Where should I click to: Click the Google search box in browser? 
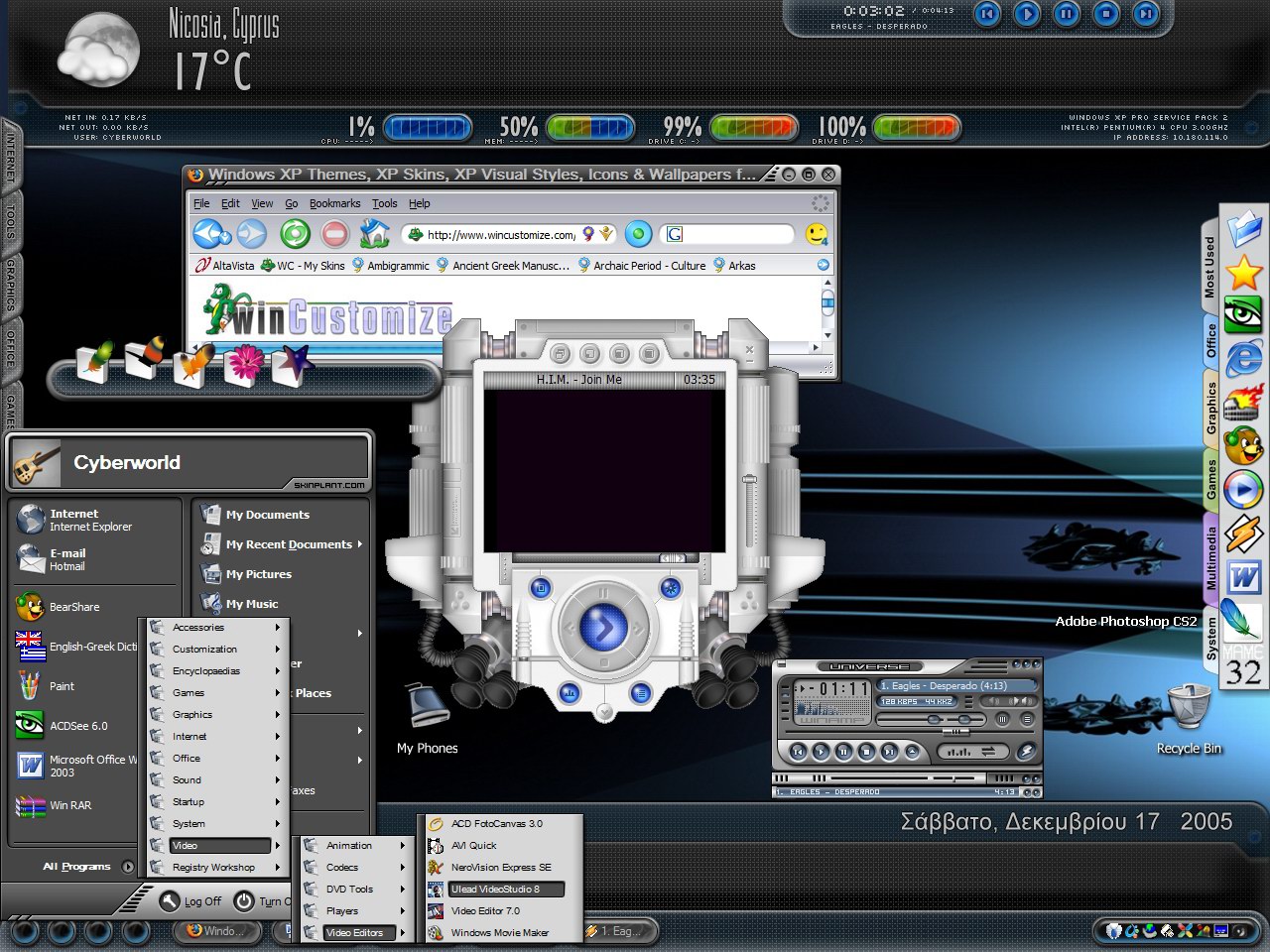[729, 234]
